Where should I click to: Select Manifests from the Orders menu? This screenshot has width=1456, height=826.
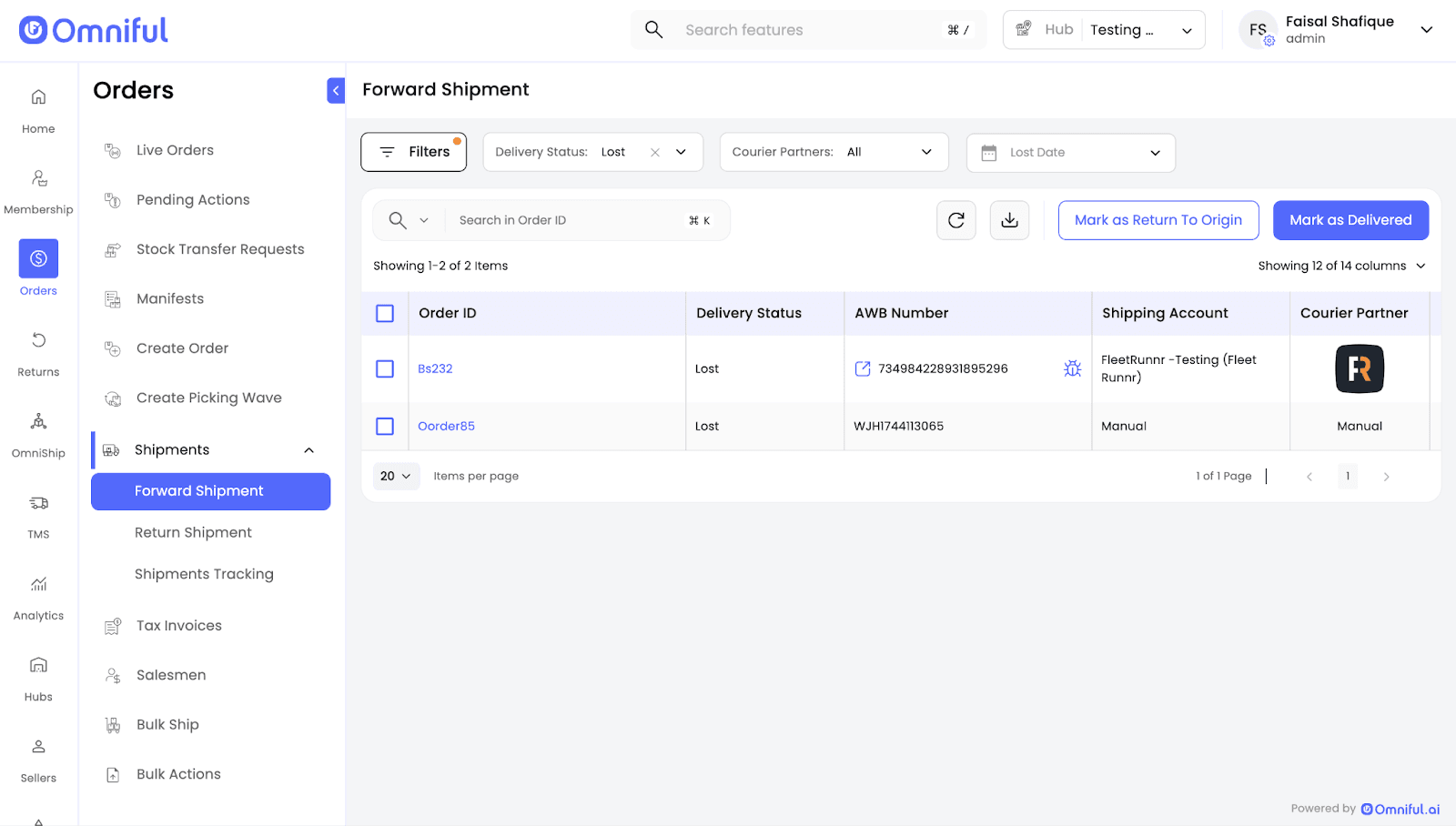tap(170, 298)
